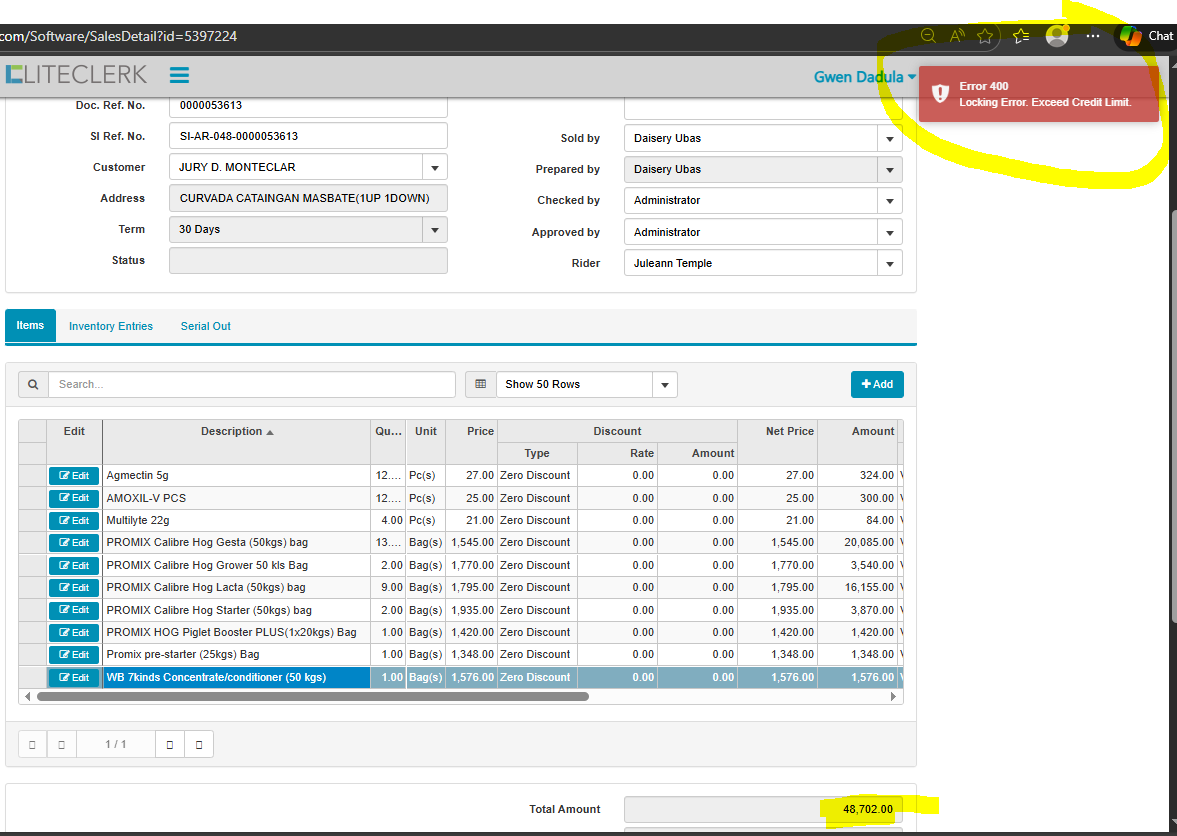Viewport: 1177px width, 836px height.
Task: Click the Add item button
Action: tap(877, 384)
